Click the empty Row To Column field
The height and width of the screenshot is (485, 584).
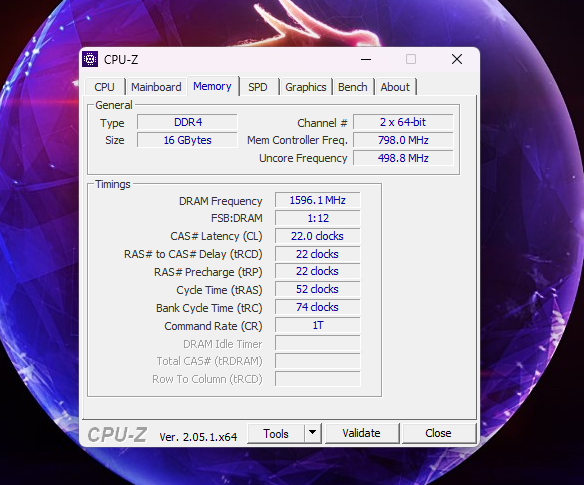pos(318,379)
